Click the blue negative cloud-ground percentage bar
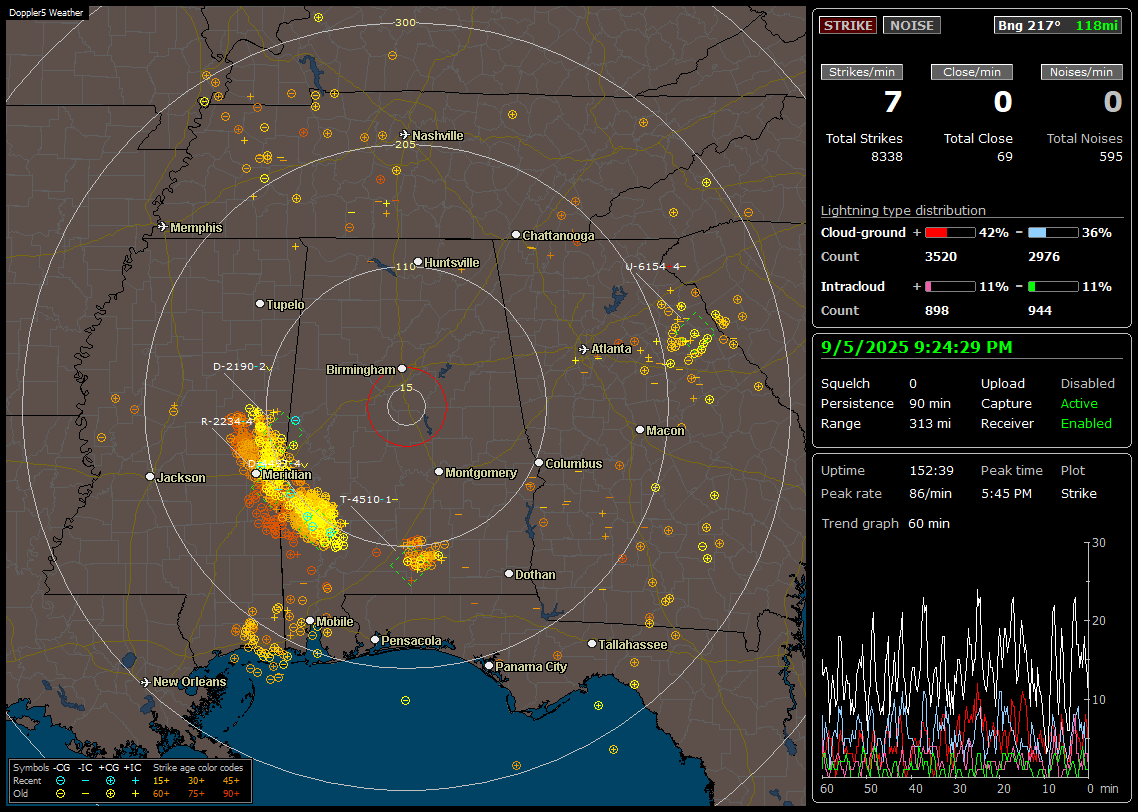The width and height of the screenshot is (1138, 812). pos(1053,233)
